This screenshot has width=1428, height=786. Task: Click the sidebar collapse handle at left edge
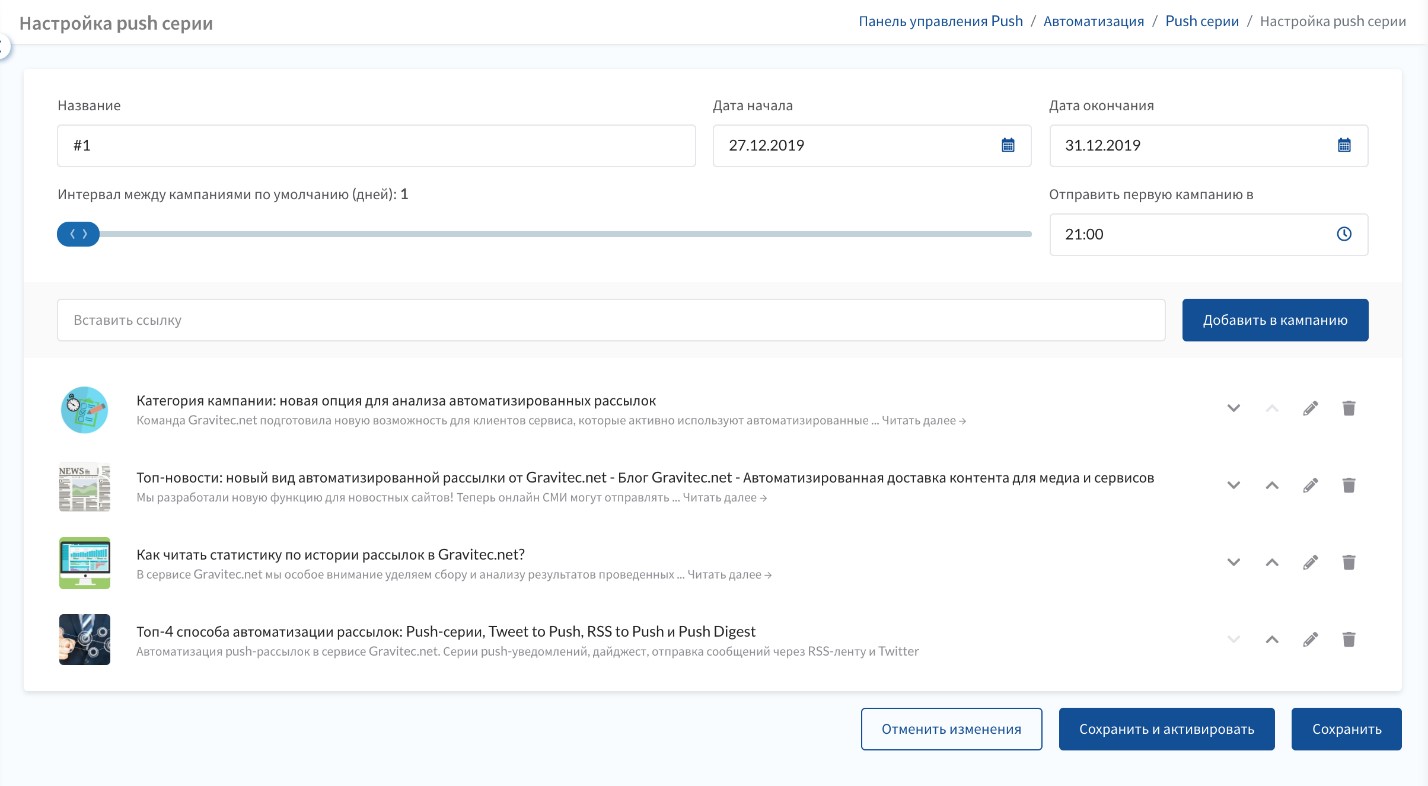[3, 46]
